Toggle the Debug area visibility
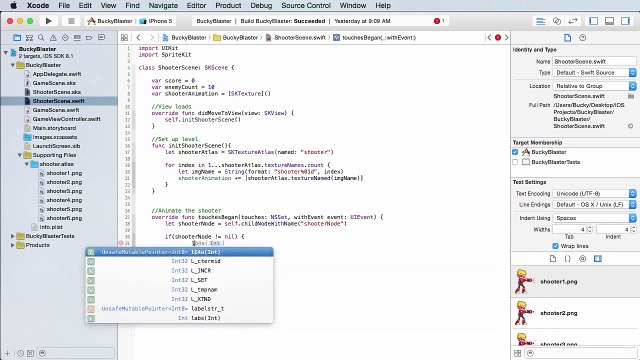Image resolution: width=640 pixels, height=360 pixels. pyautogui.click(x=609, y=21)
